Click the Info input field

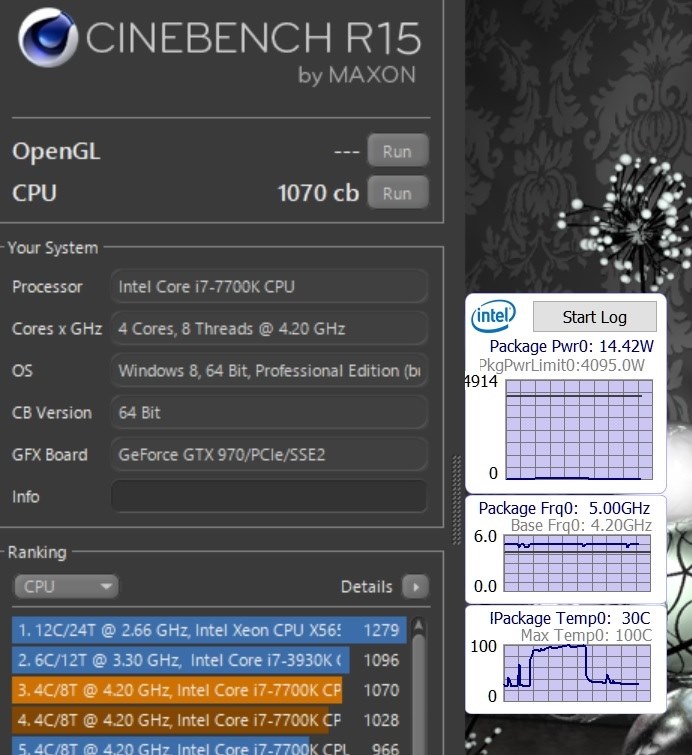coord(269,496)
